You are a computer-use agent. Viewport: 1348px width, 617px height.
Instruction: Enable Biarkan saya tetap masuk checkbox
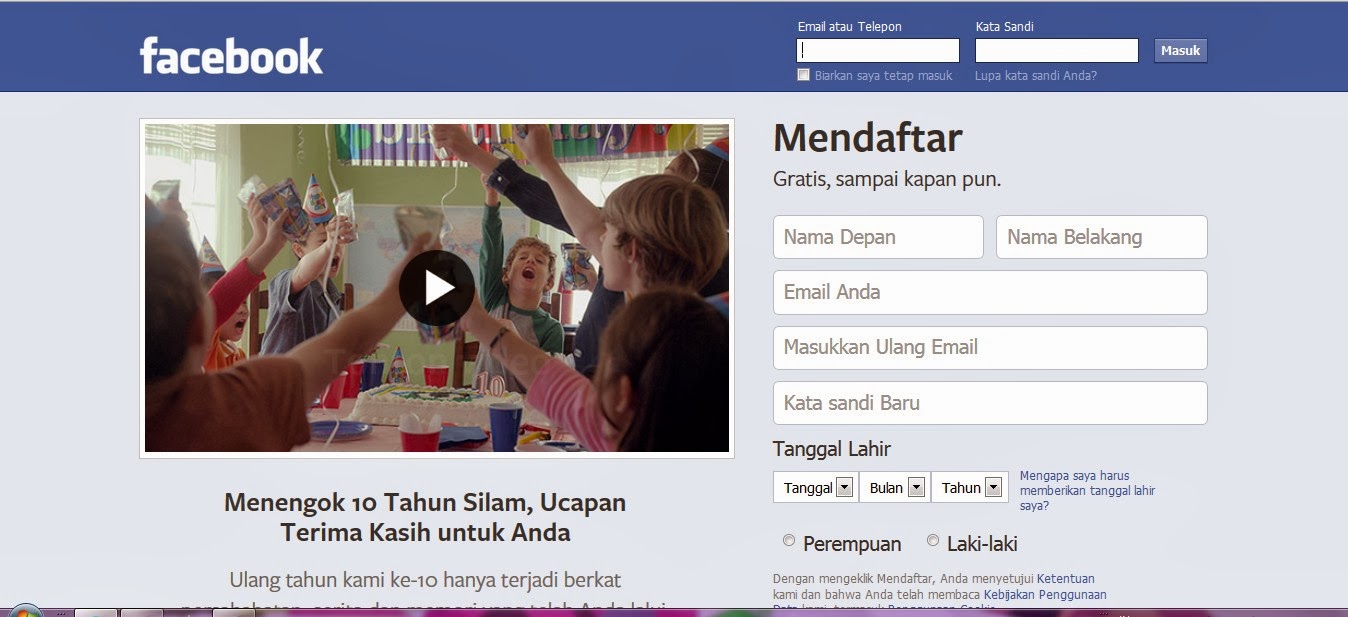coord(803,75)
